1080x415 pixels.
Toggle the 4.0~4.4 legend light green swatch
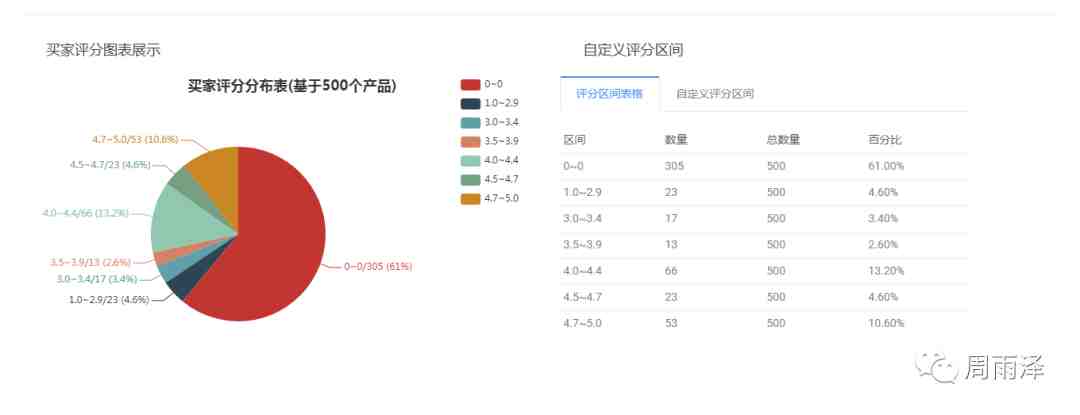tap(470, 160)
